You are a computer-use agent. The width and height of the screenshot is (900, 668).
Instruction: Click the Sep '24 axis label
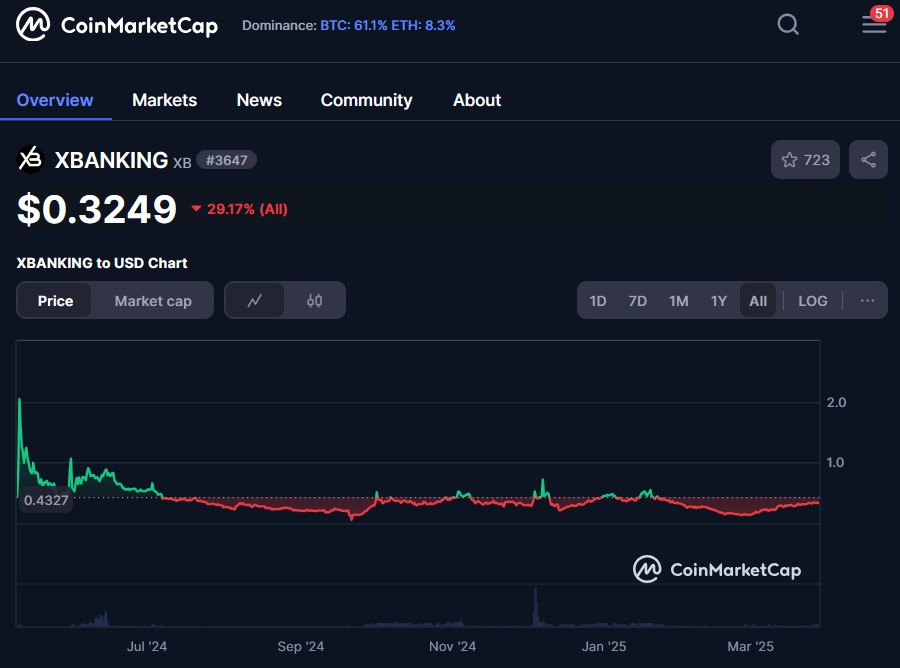[301, 646]
